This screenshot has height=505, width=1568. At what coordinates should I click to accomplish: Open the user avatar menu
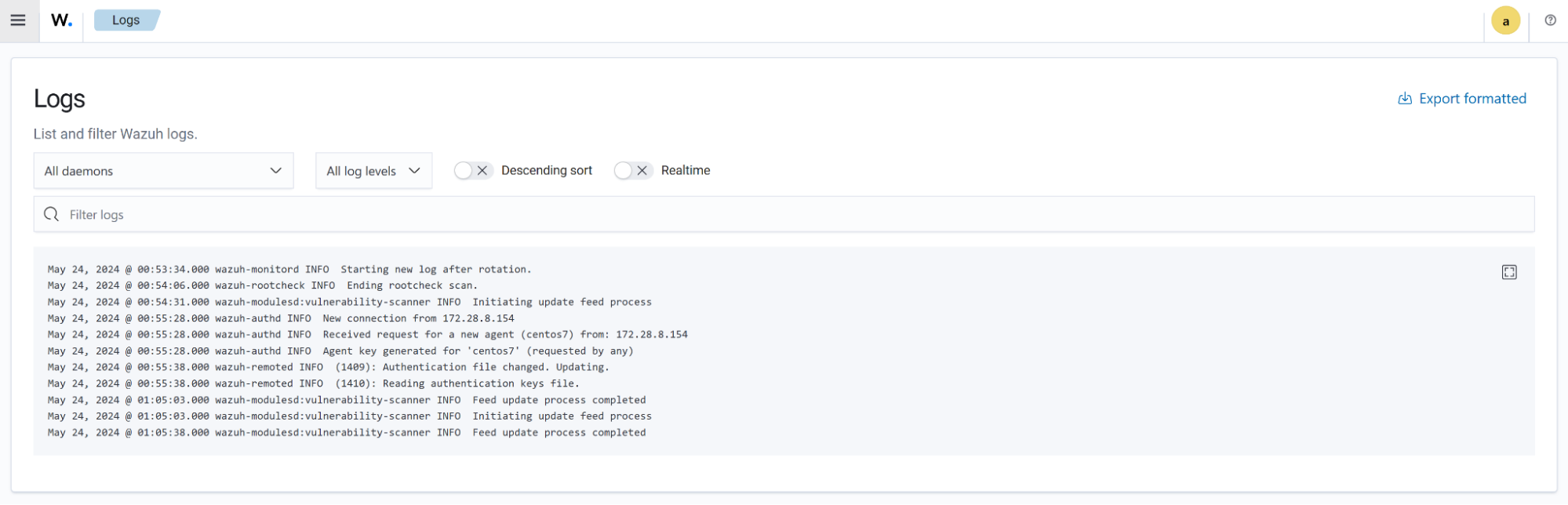point(1504,21)
